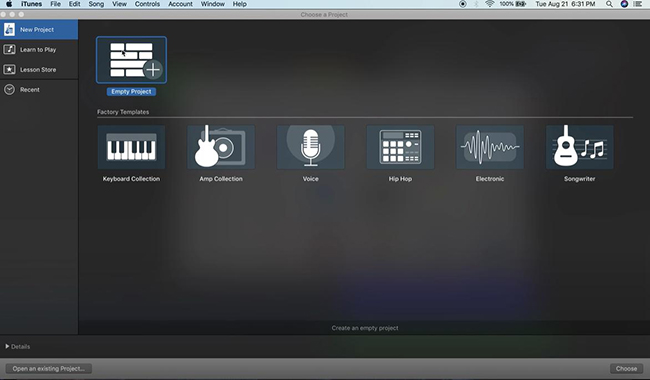Image resolution: width=650 pixels, height=380 pixels.
Task: Open the Account menu
Action: pyautogui.click(x=180, y=4)
